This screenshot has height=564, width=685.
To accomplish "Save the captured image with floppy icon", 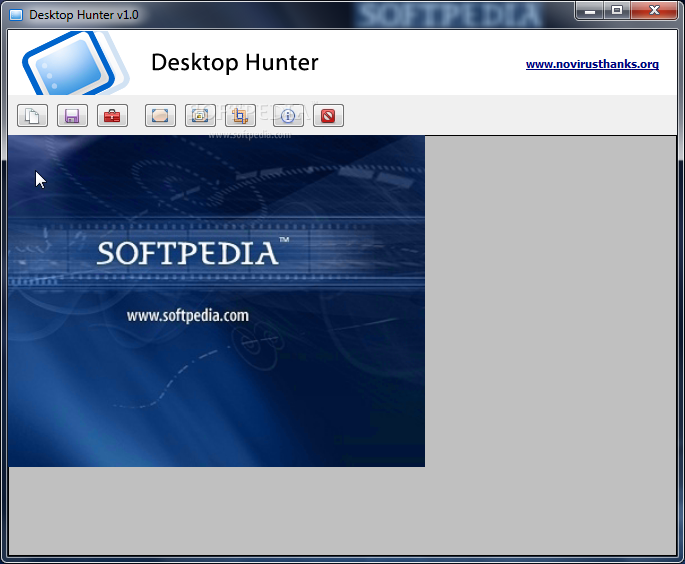I will pos(72,116).
